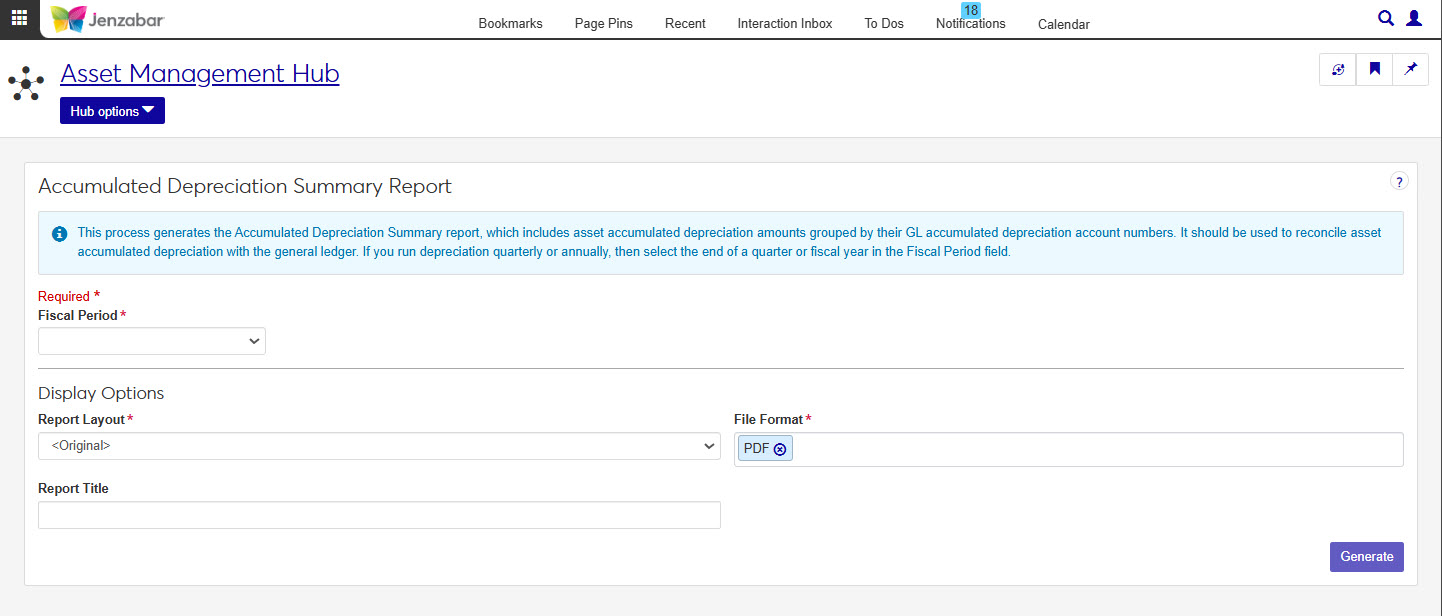This screenshot has width=1442, height=616.
Task: Open the Notifications menu
Action: pyautogui.click(x=970, y=24)
